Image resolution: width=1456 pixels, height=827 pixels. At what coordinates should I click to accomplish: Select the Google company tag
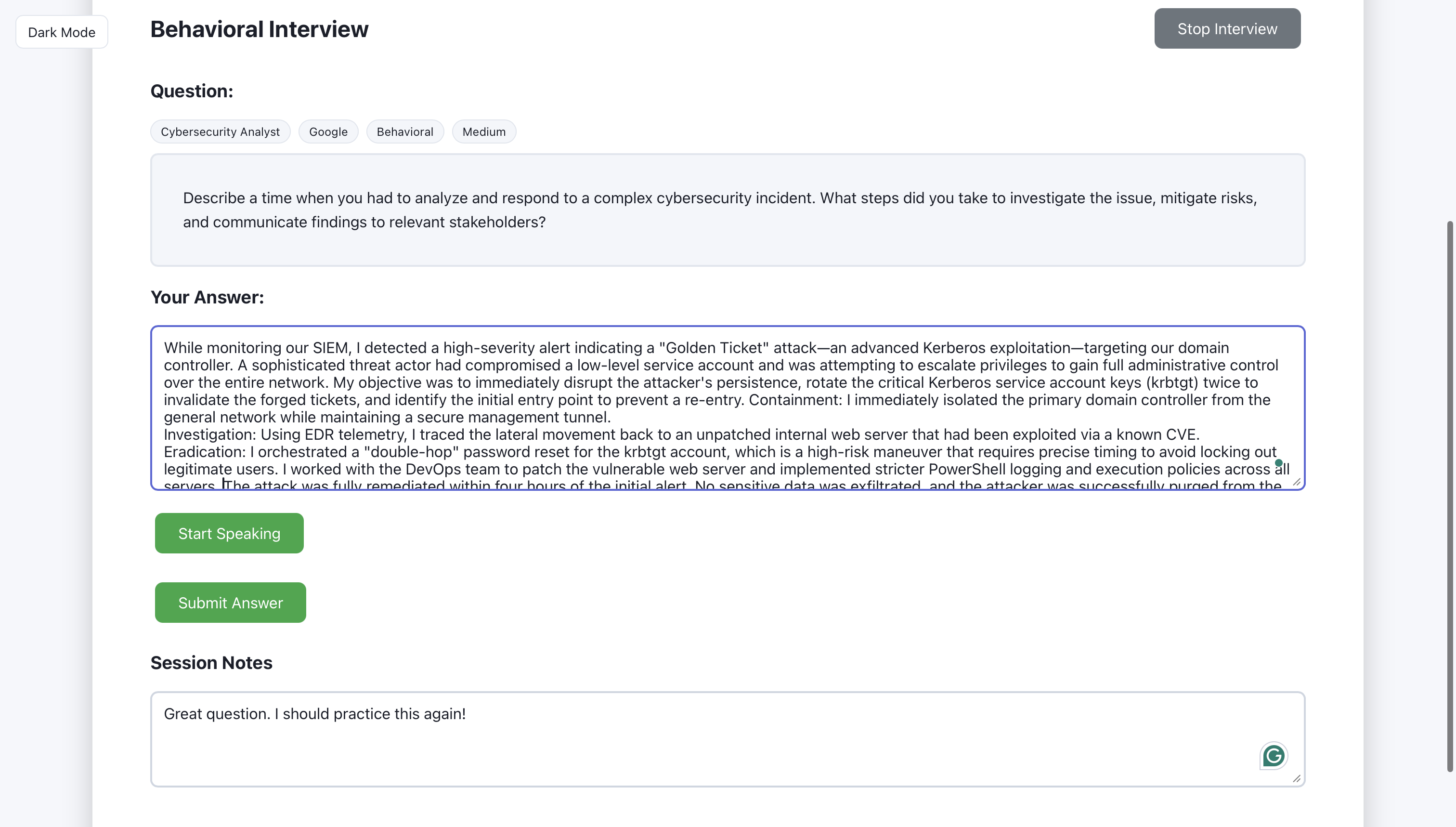point(328,132)
